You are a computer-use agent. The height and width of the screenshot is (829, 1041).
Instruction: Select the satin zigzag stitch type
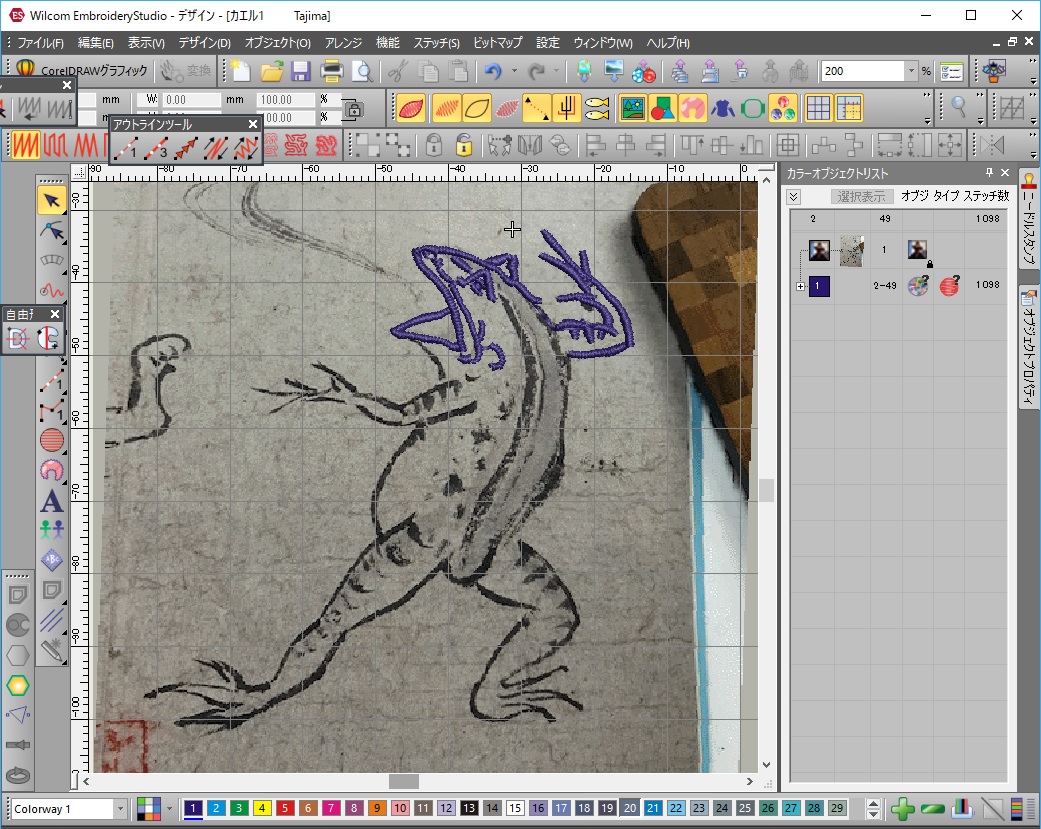25,145
